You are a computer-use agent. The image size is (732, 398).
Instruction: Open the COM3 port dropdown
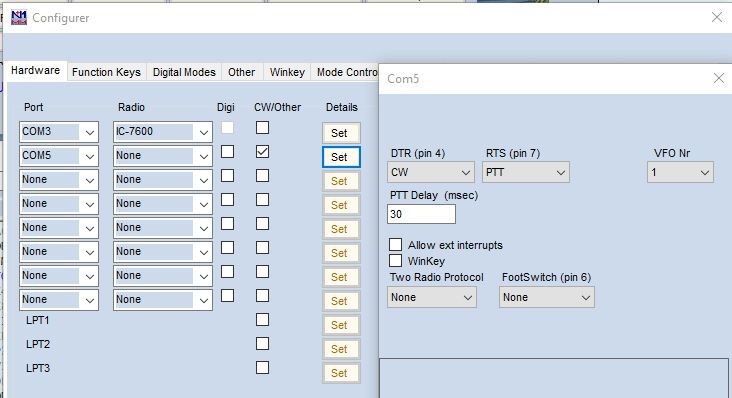pos(59,132)
